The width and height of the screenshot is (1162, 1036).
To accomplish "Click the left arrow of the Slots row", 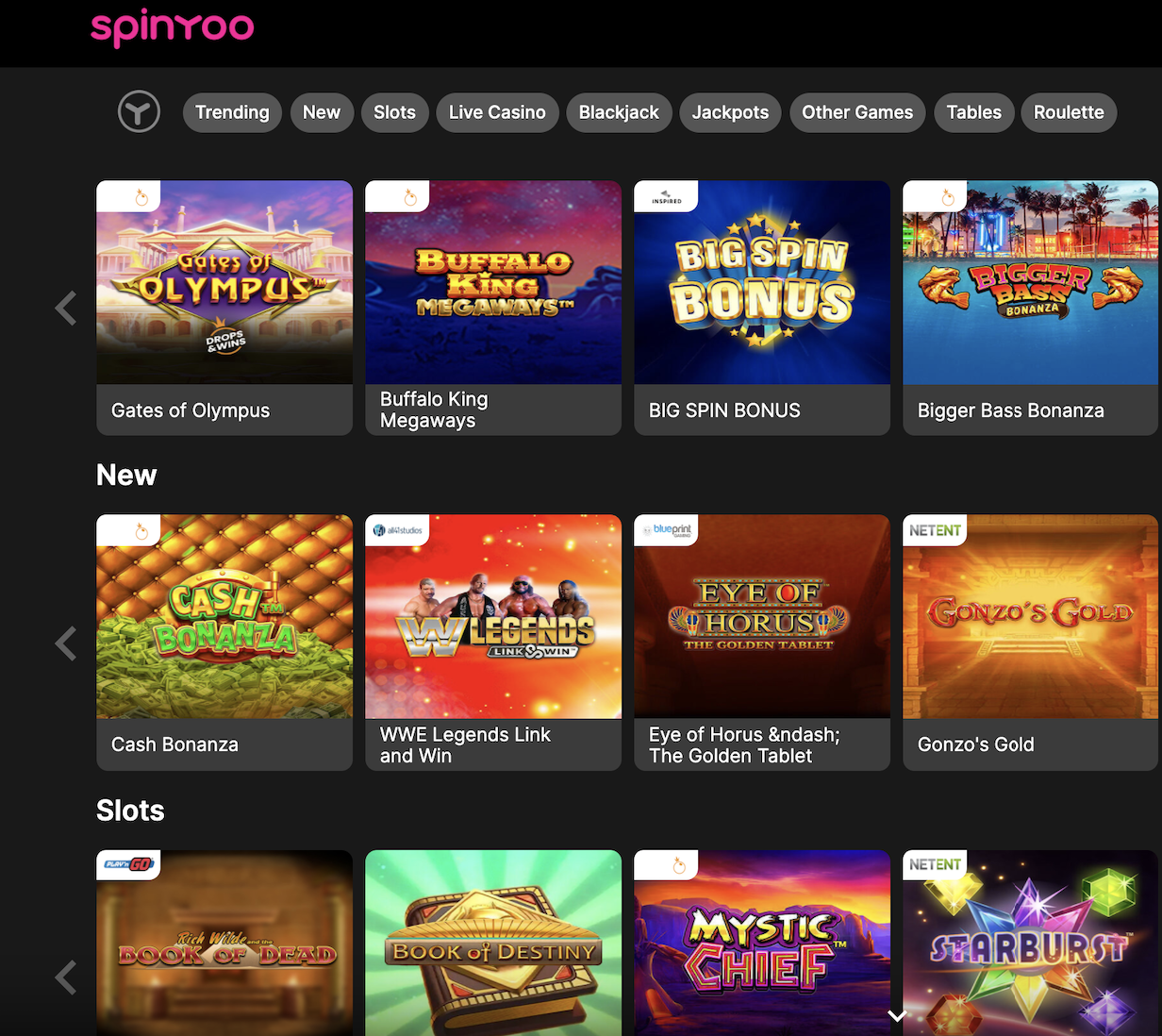I will 66,978.
